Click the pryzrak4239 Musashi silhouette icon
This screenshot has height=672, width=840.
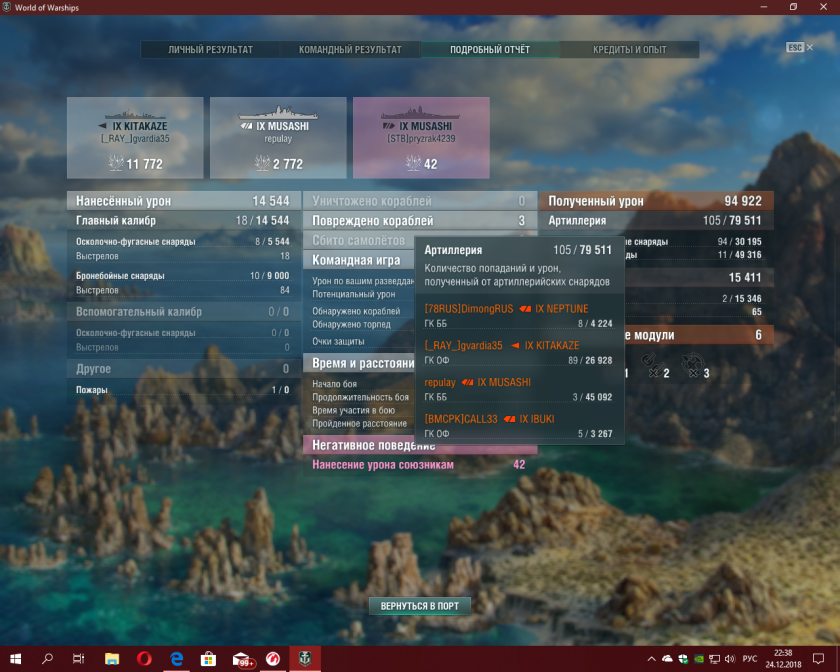click(421, 113)
